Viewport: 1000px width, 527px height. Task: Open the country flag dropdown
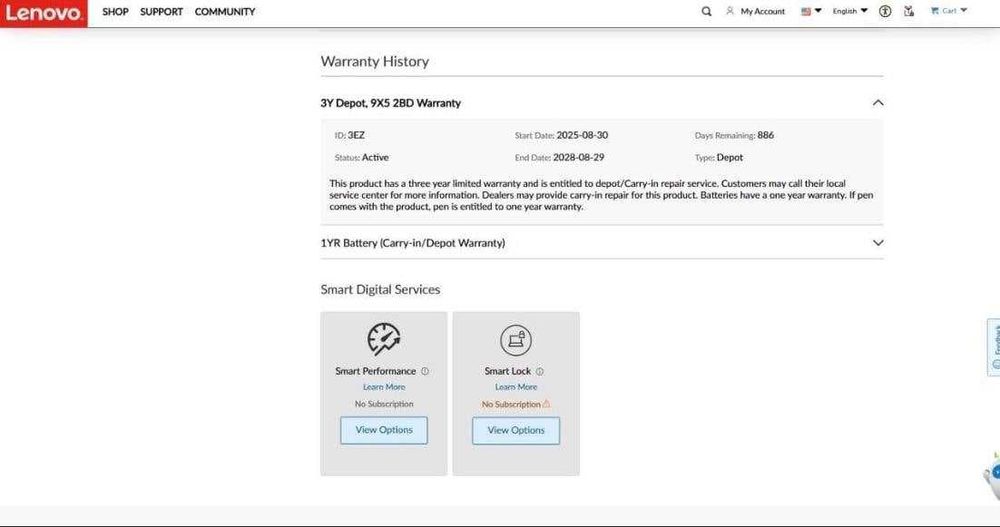(x=811, y=11)
